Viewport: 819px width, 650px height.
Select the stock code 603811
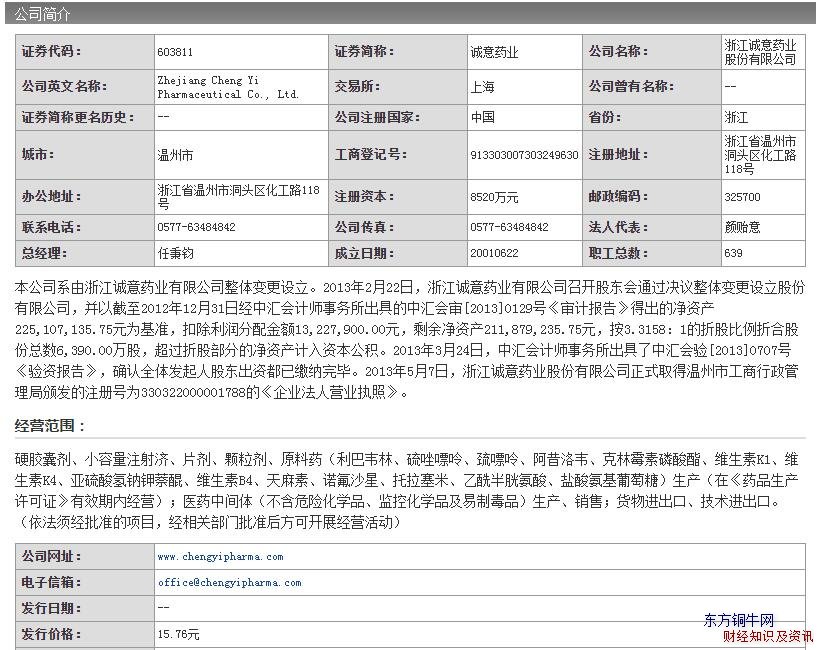point(175,52)
